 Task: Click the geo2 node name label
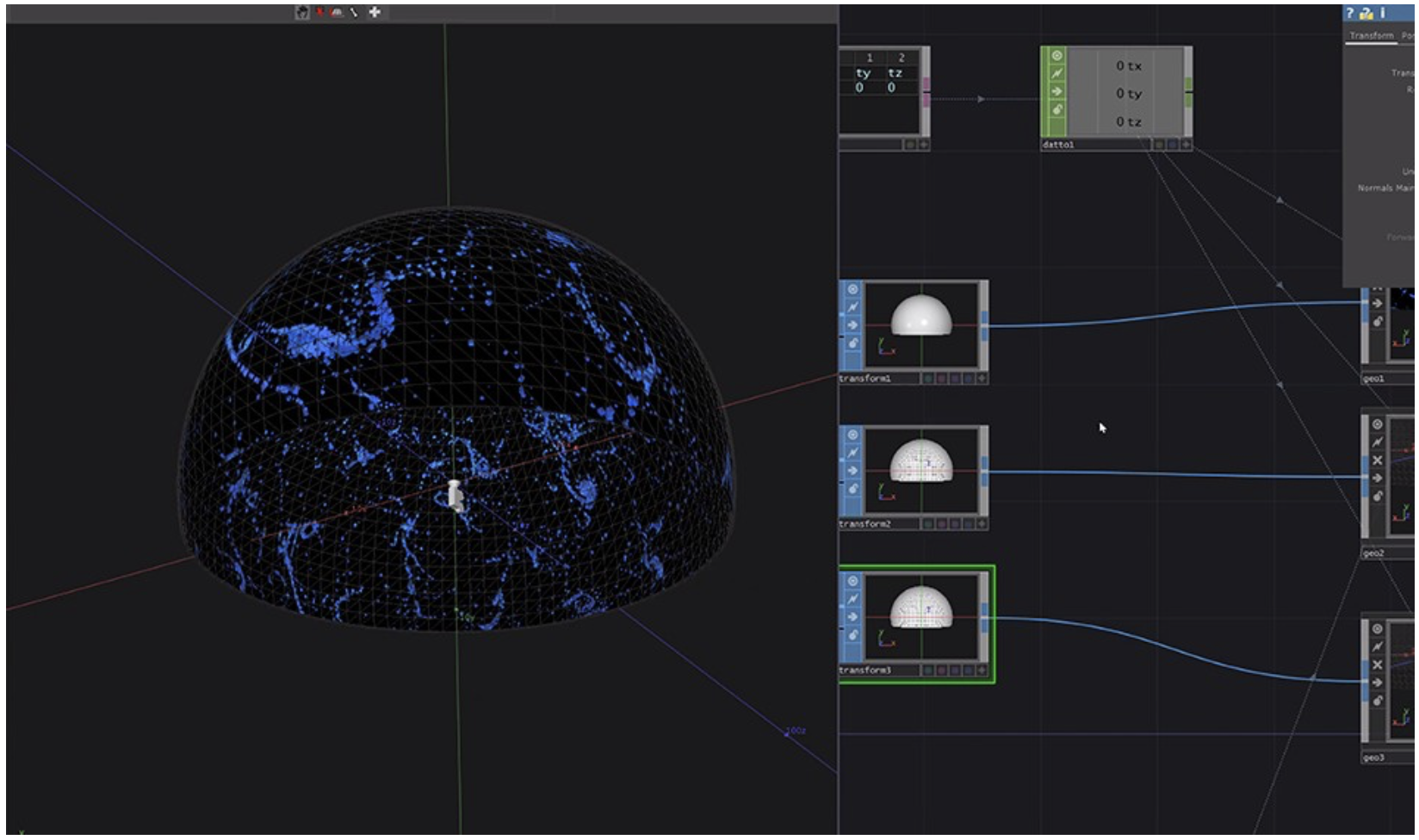click(x=1373, y=553)
